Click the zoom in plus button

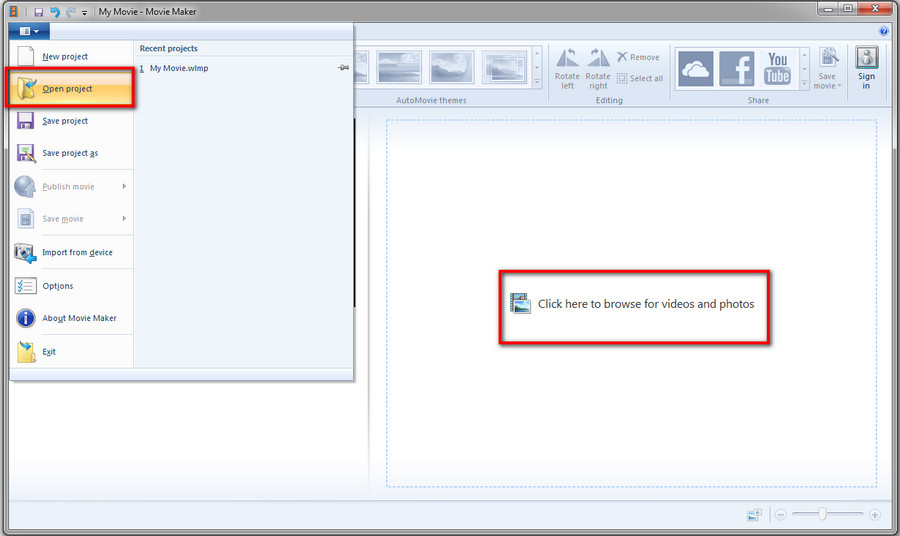pyautogui.click(x=875, y=515)
